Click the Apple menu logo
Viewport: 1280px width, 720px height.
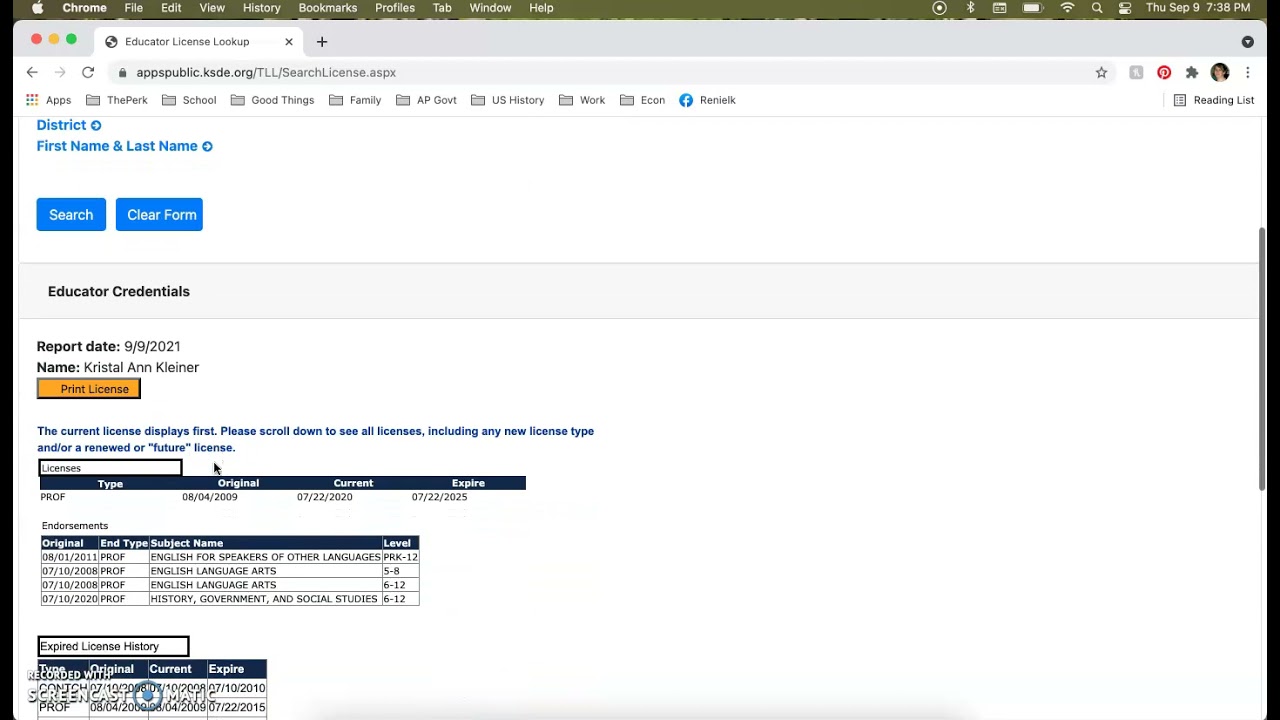[x=37, y=8]
